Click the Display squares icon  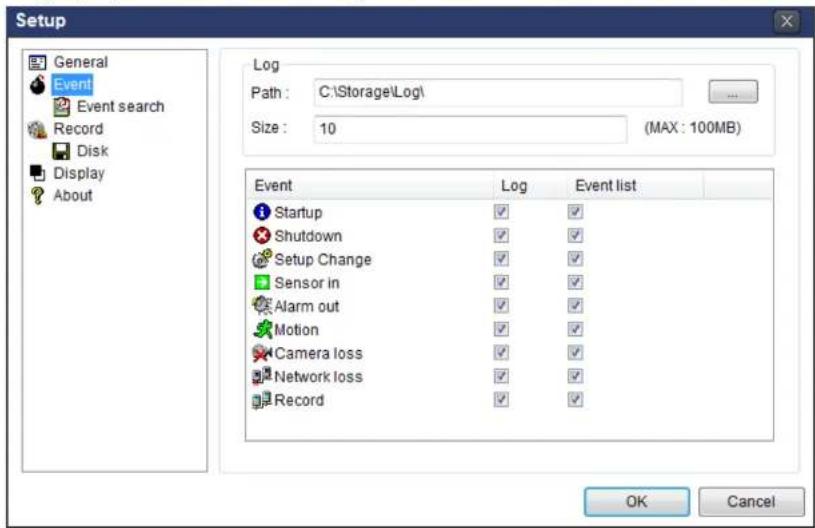point(37,173)
